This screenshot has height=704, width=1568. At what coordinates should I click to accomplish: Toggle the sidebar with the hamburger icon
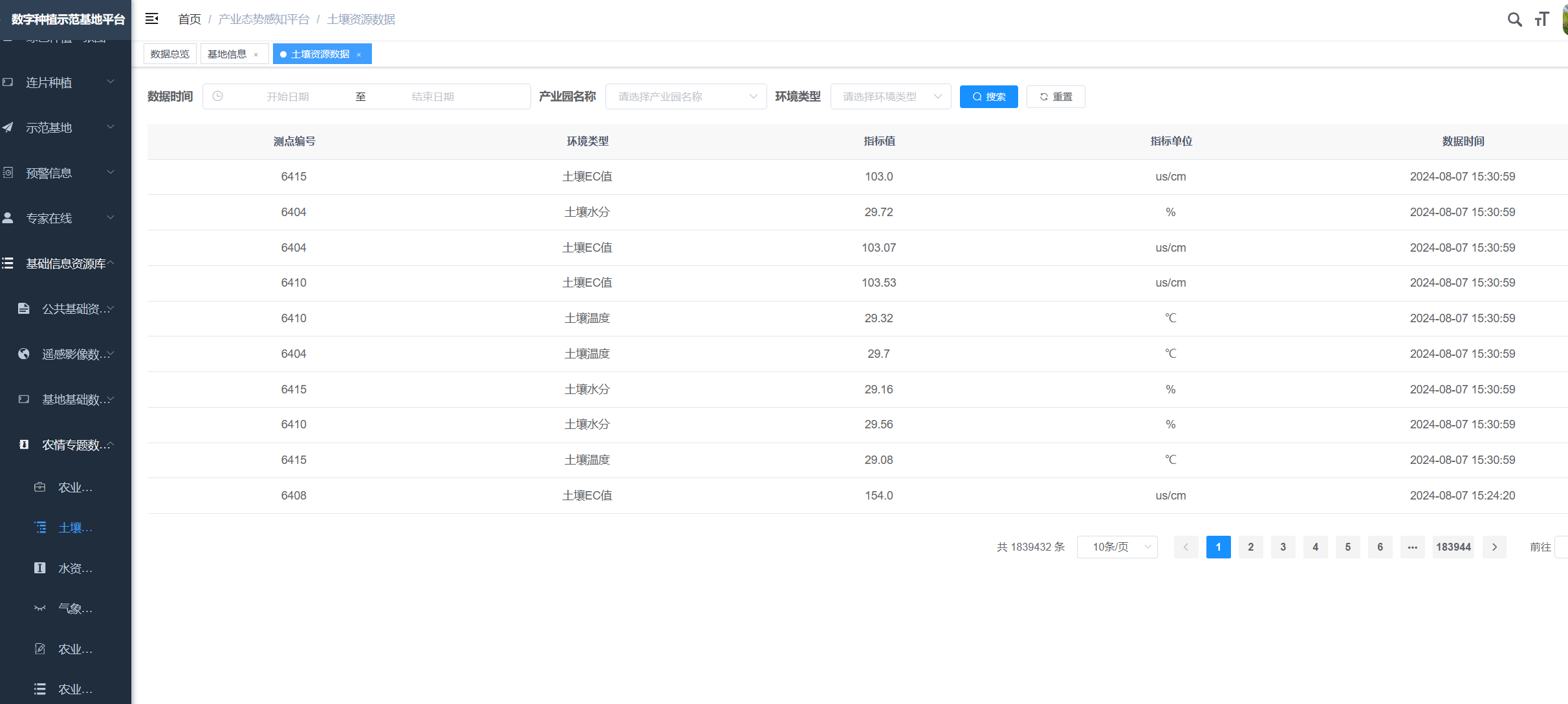[151, 19]
